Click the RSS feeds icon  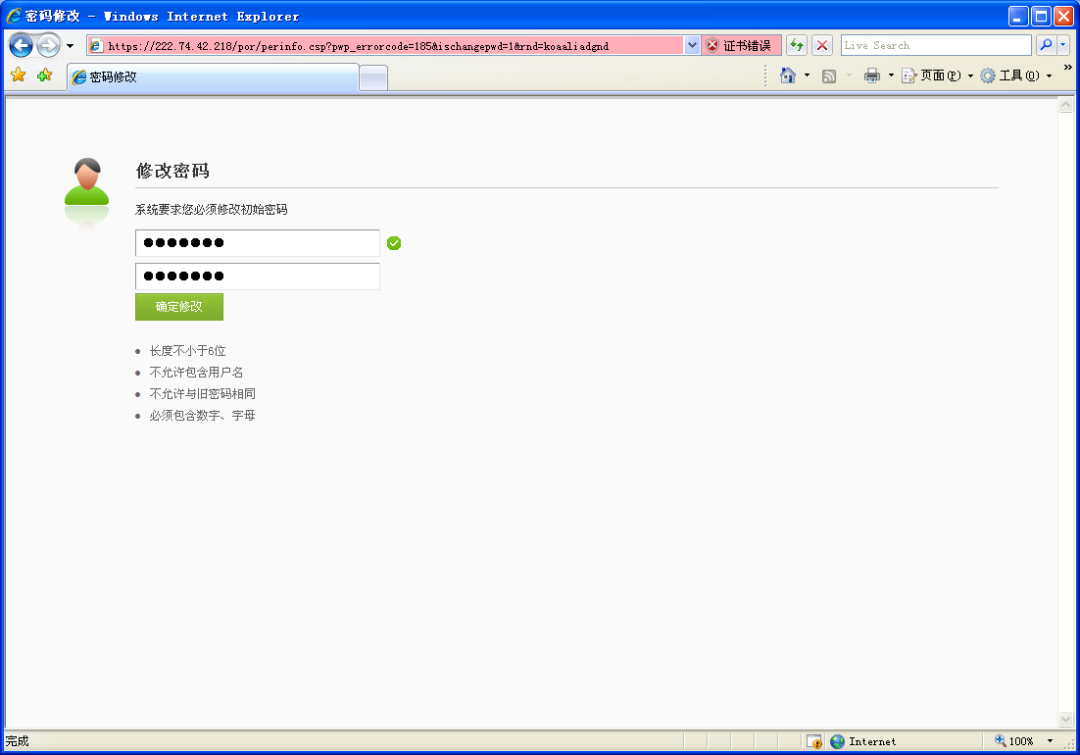tap(829, 76)
